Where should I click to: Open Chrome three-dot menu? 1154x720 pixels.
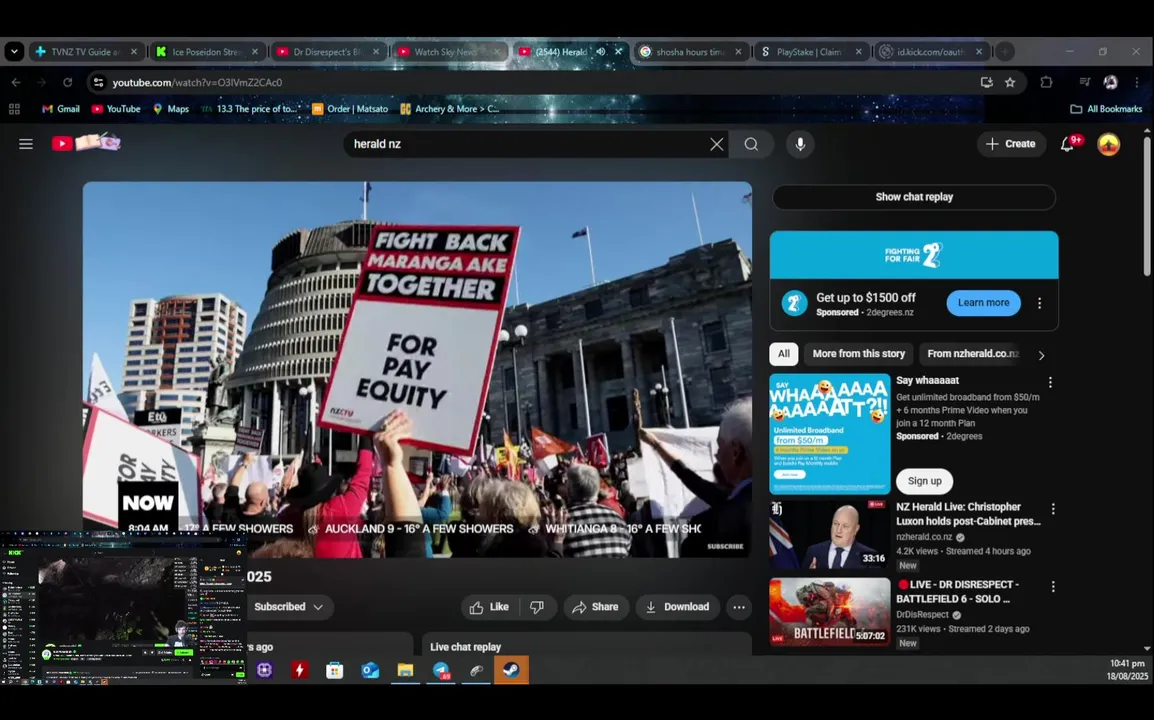[x=1136, y=82]
